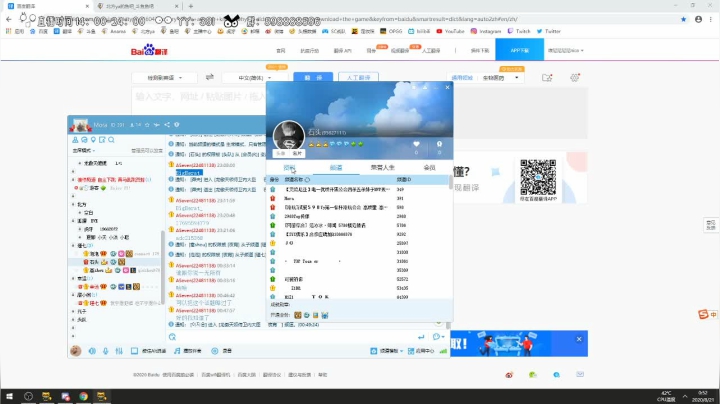Image resolution: width=720 pixels, height=404 pixels.
Task: Click the YouTube bookmark in bookmarks bar
Action: point(450,31)
